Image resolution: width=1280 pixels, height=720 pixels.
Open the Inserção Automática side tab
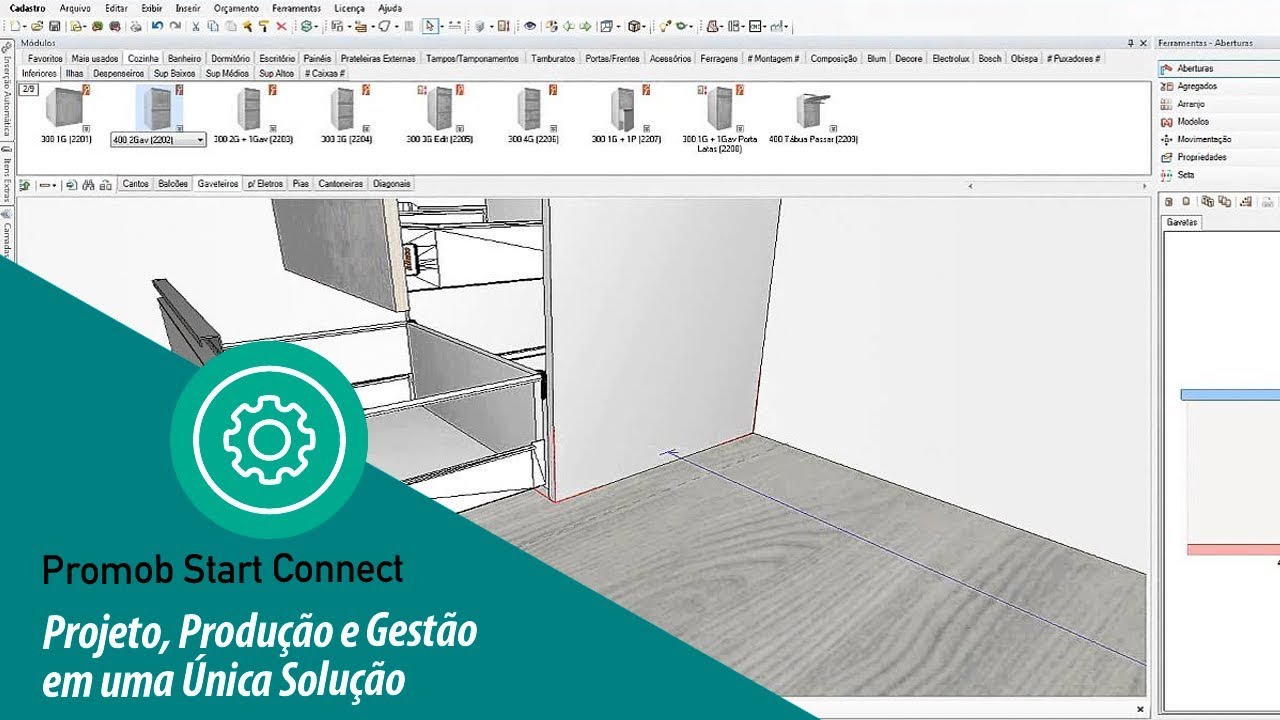tap(7, 90)
